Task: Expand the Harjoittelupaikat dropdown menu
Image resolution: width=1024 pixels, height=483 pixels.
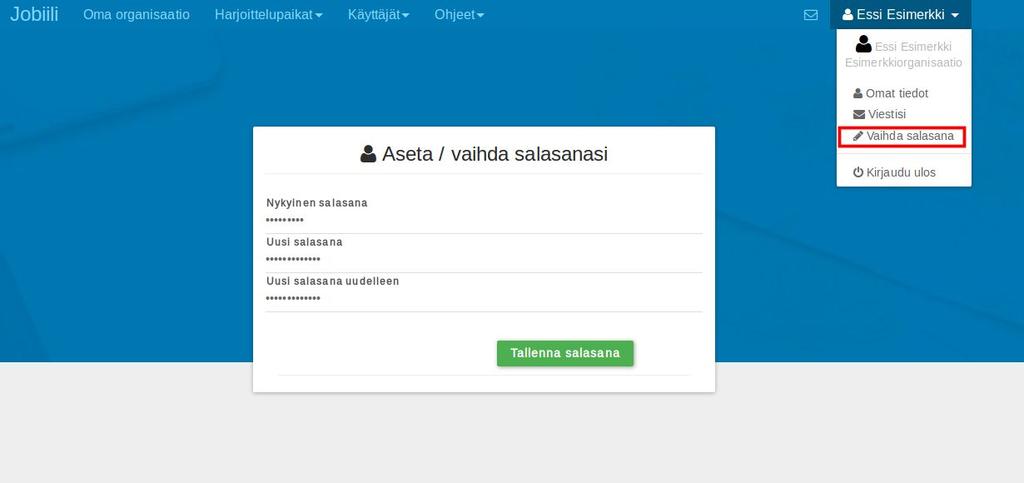Action: [x=268, y=14]
